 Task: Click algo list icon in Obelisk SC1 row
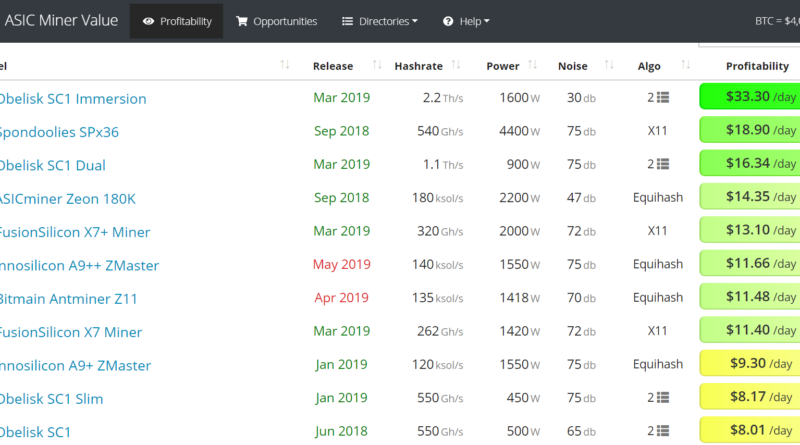tap(663, 431)
